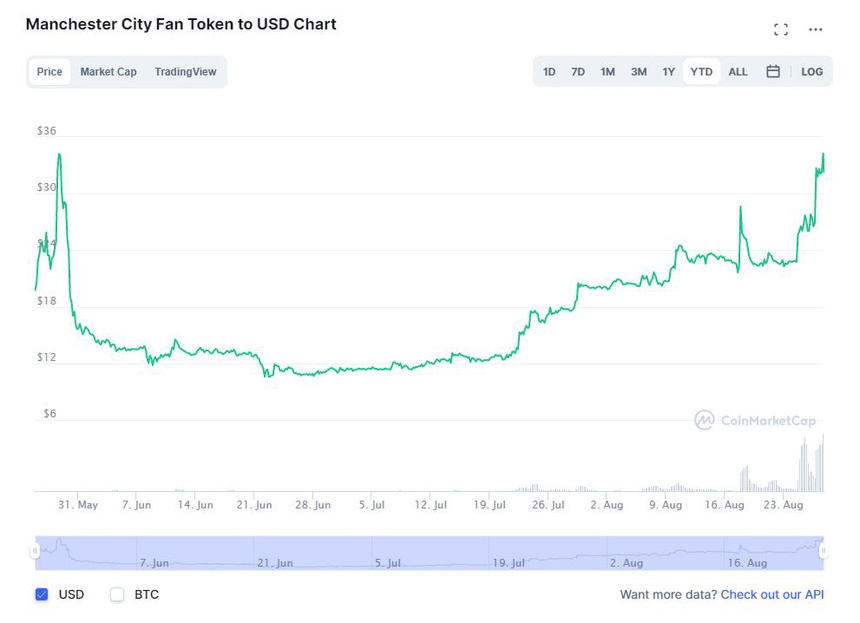This screenshot has height=623, width=860.
Task: Select 1Y time range
Action: (x=669, y=72)
